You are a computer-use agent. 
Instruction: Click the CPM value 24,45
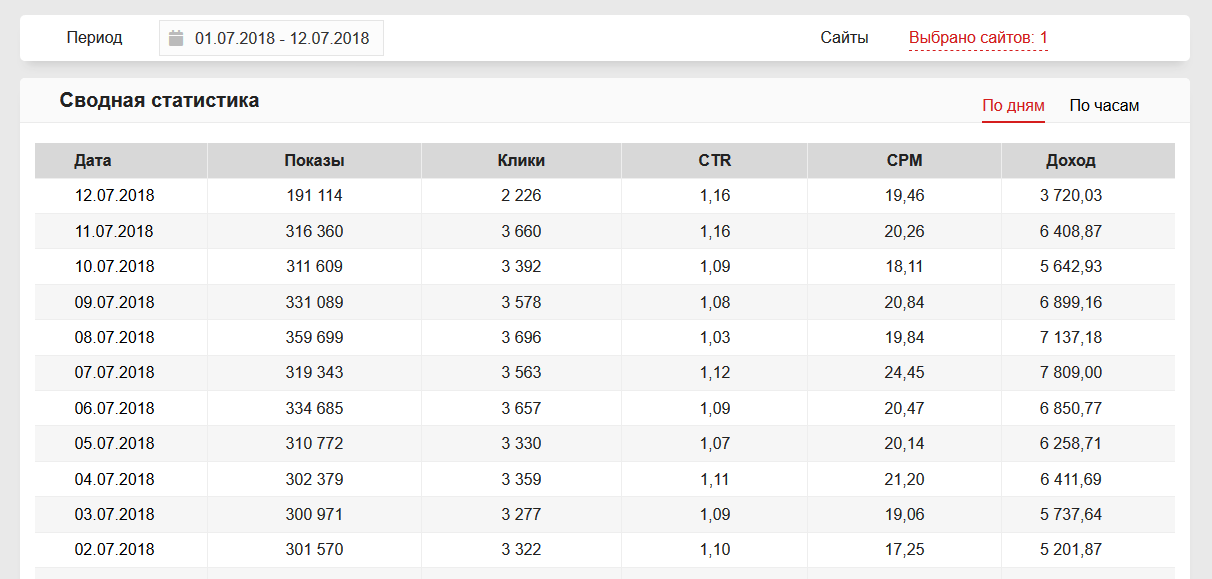click(x=904, y=372)
